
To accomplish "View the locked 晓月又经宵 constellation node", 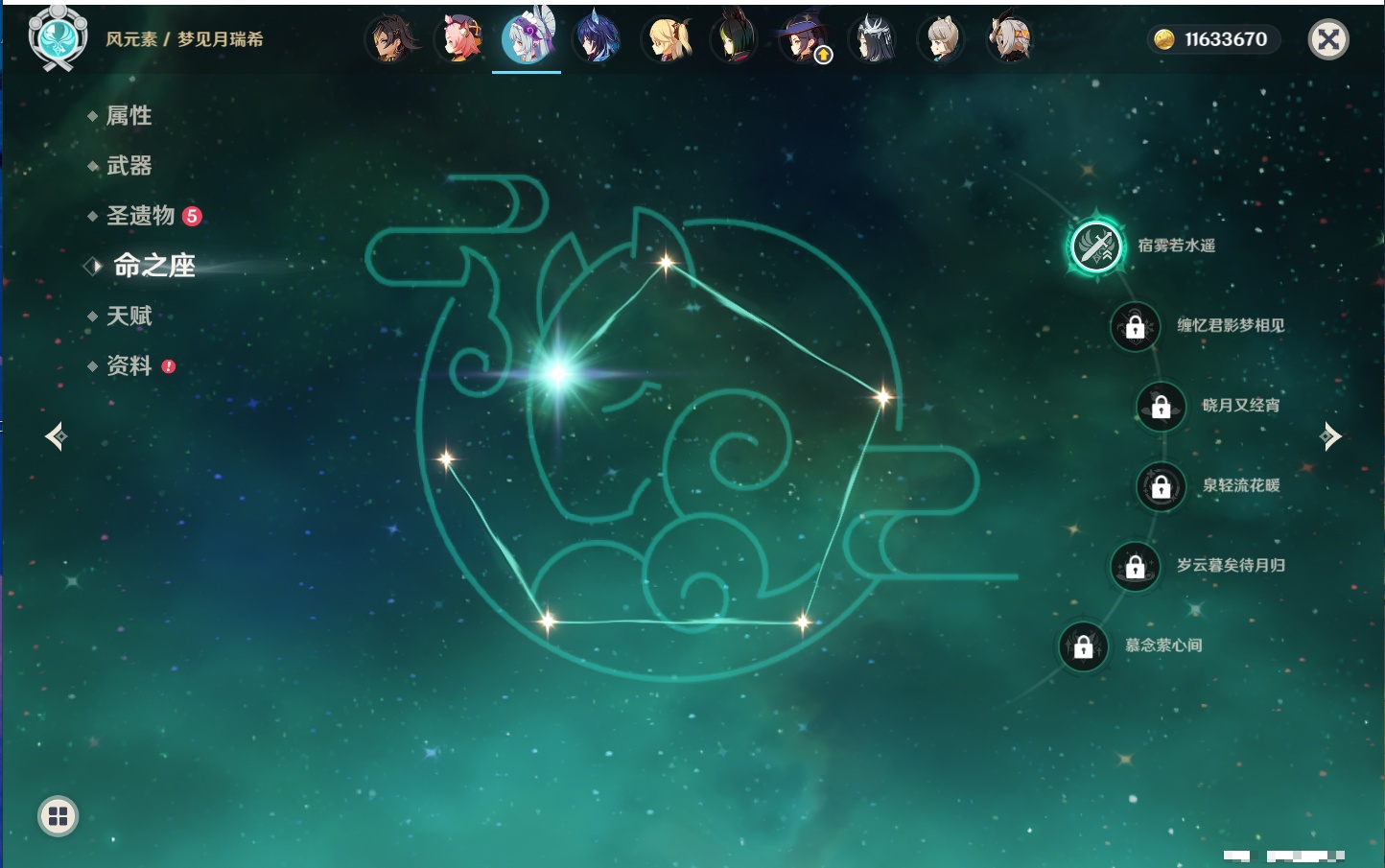I will 1162,407.
